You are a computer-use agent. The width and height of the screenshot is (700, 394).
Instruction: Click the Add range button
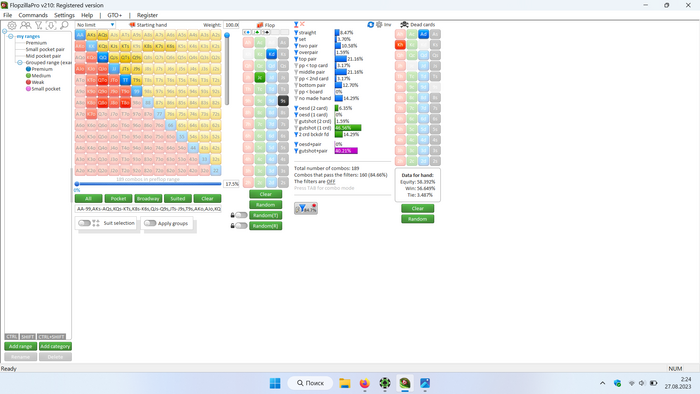click(x=21, y=346)
